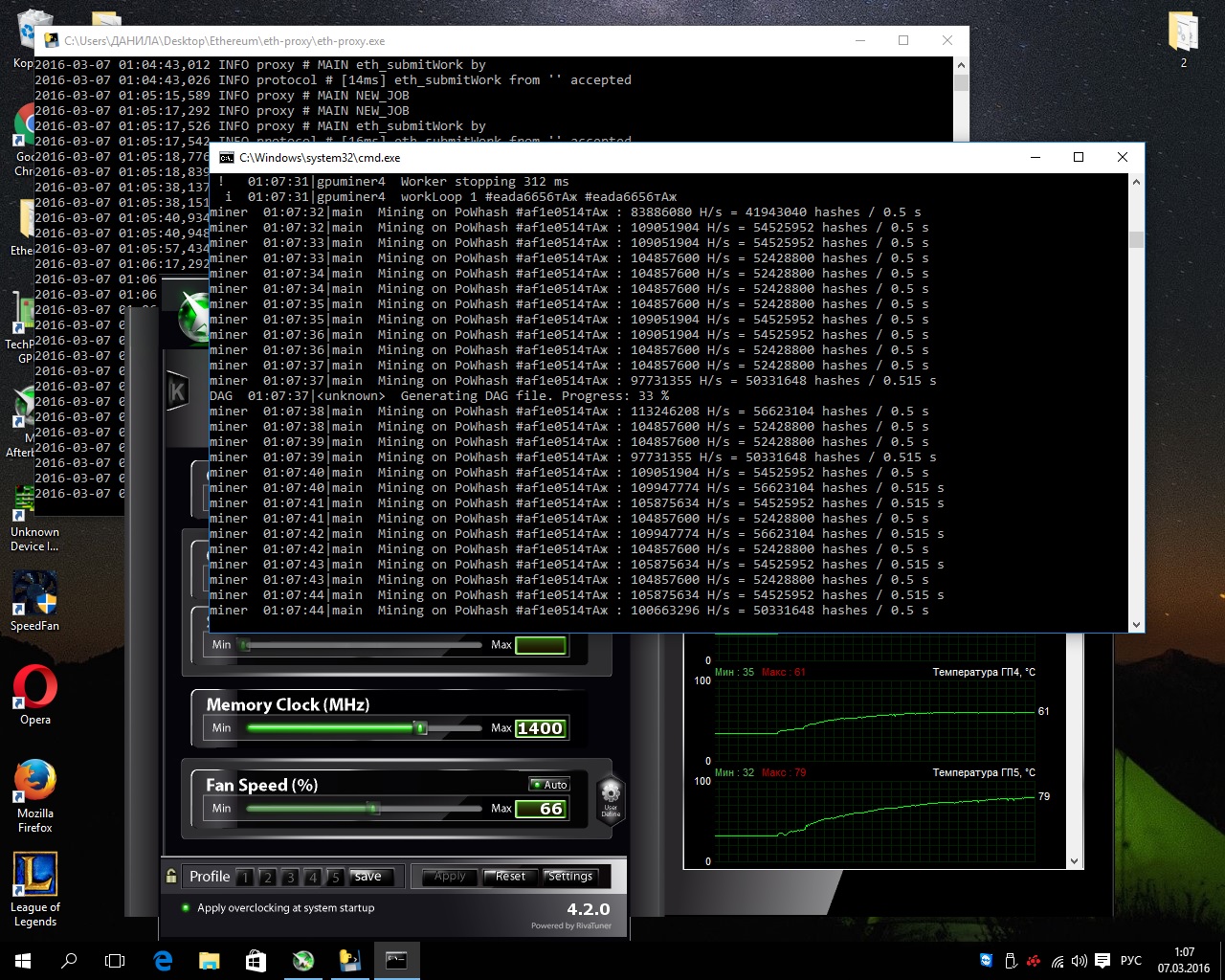Open the taskbar clock showing 1:07

pos(1184,960)
